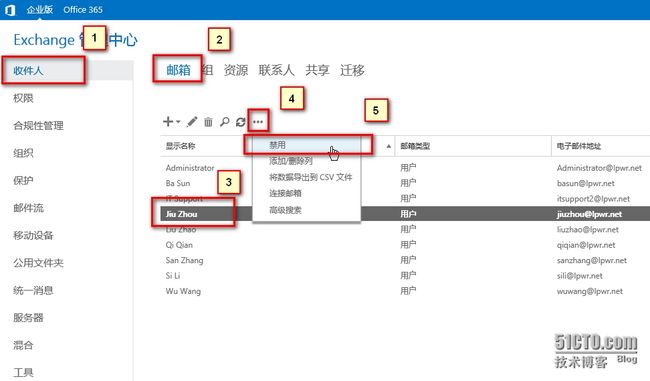Click the refresh icon
650x381 pixels.
click(240, 121)
